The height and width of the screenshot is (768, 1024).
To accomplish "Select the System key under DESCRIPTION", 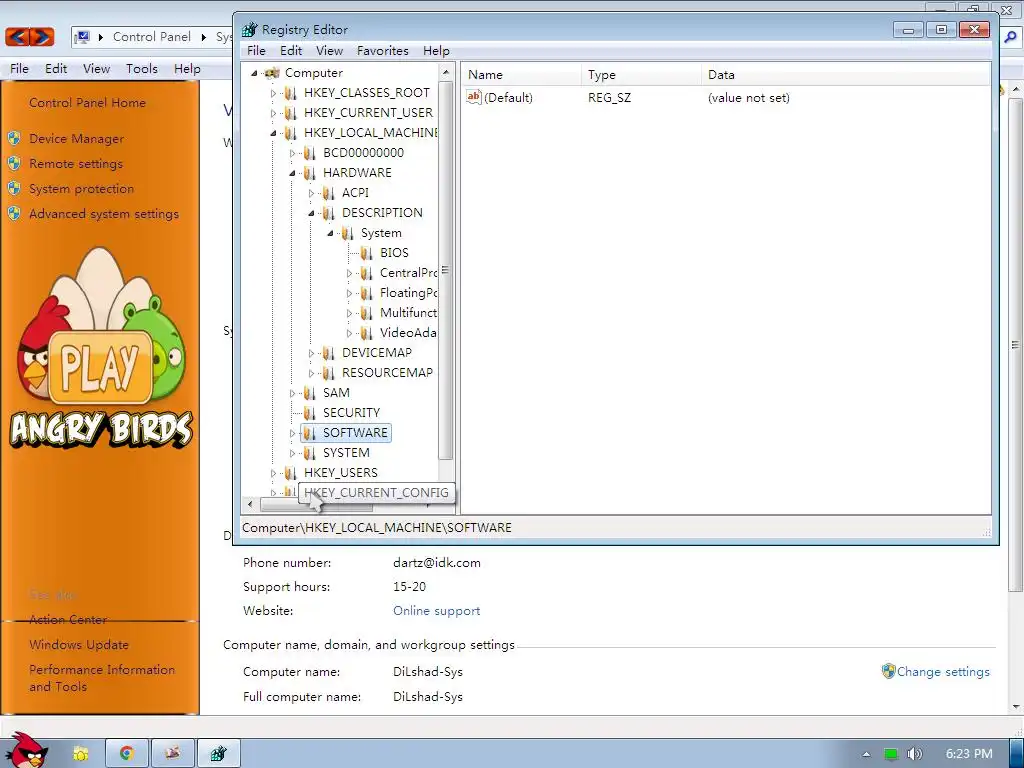I will (381, 233).
